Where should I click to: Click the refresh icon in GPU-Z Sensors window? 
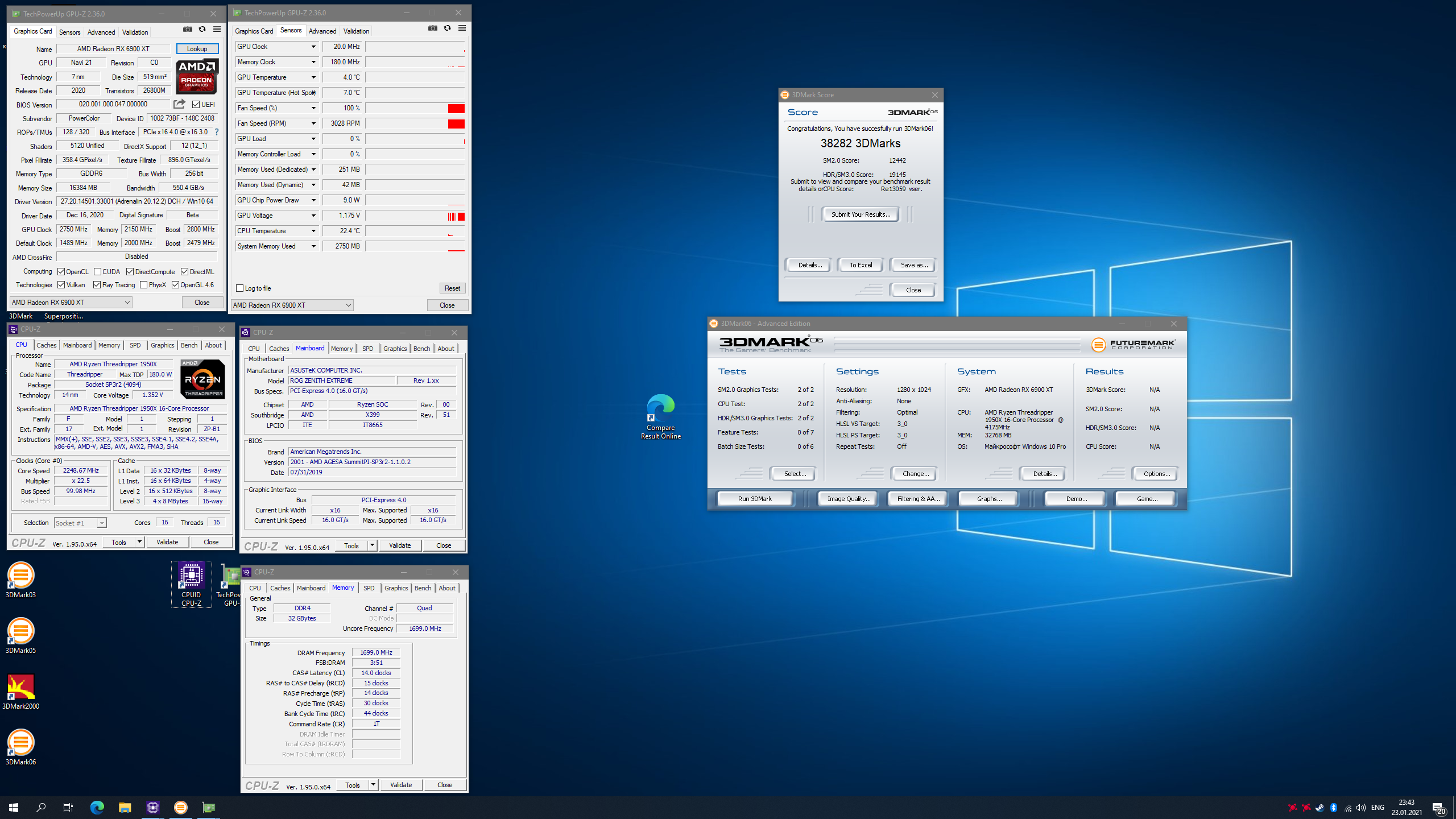[x=447, y=28]
